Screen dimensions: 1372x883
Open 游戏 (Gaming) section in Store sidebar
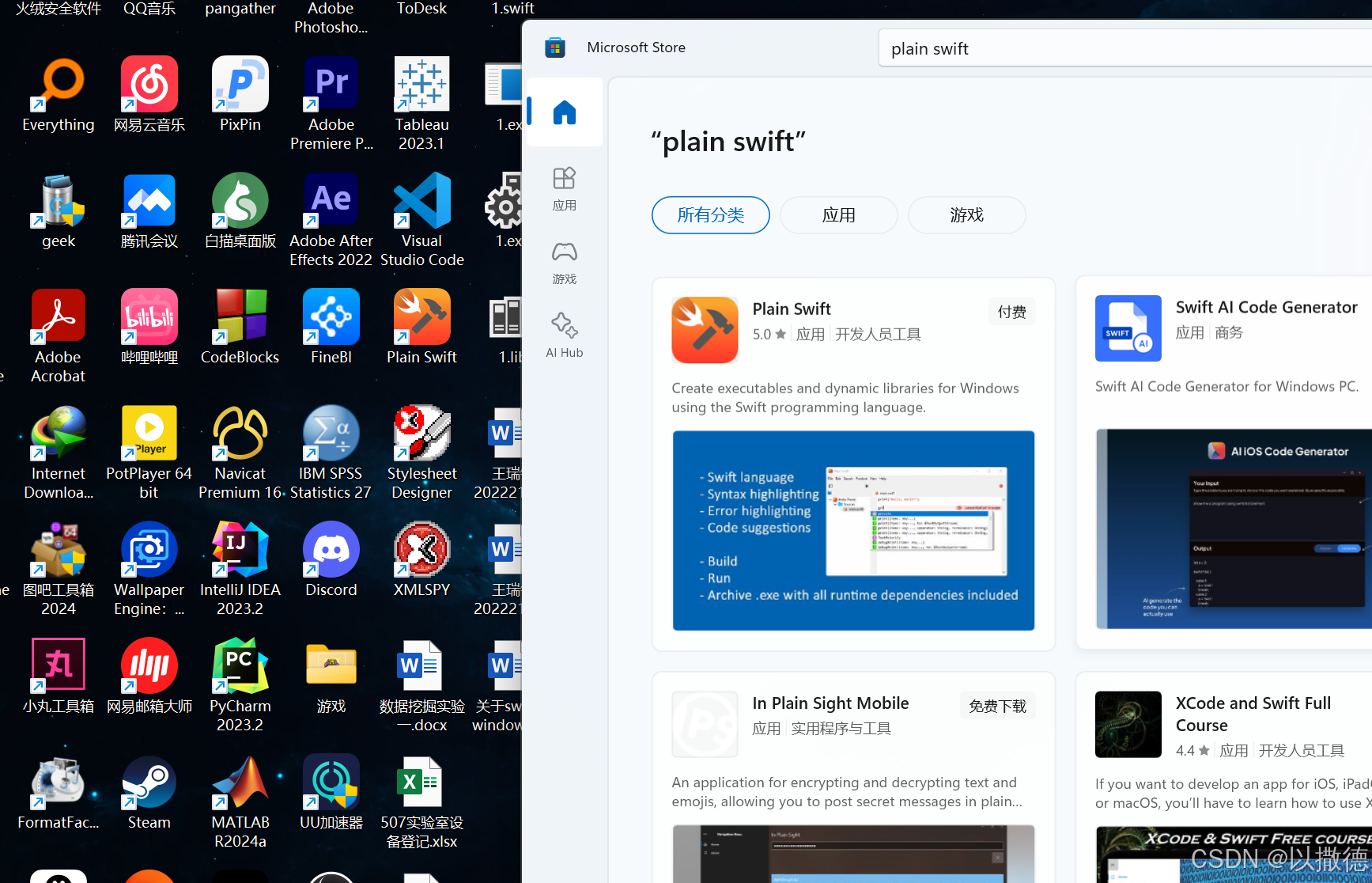[x=565, y=263]
